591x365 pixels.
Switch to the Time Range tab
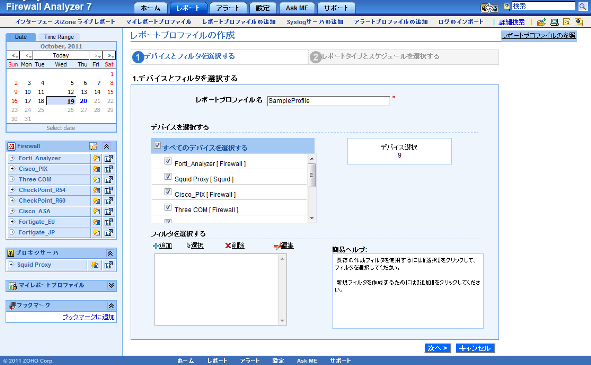58,37
